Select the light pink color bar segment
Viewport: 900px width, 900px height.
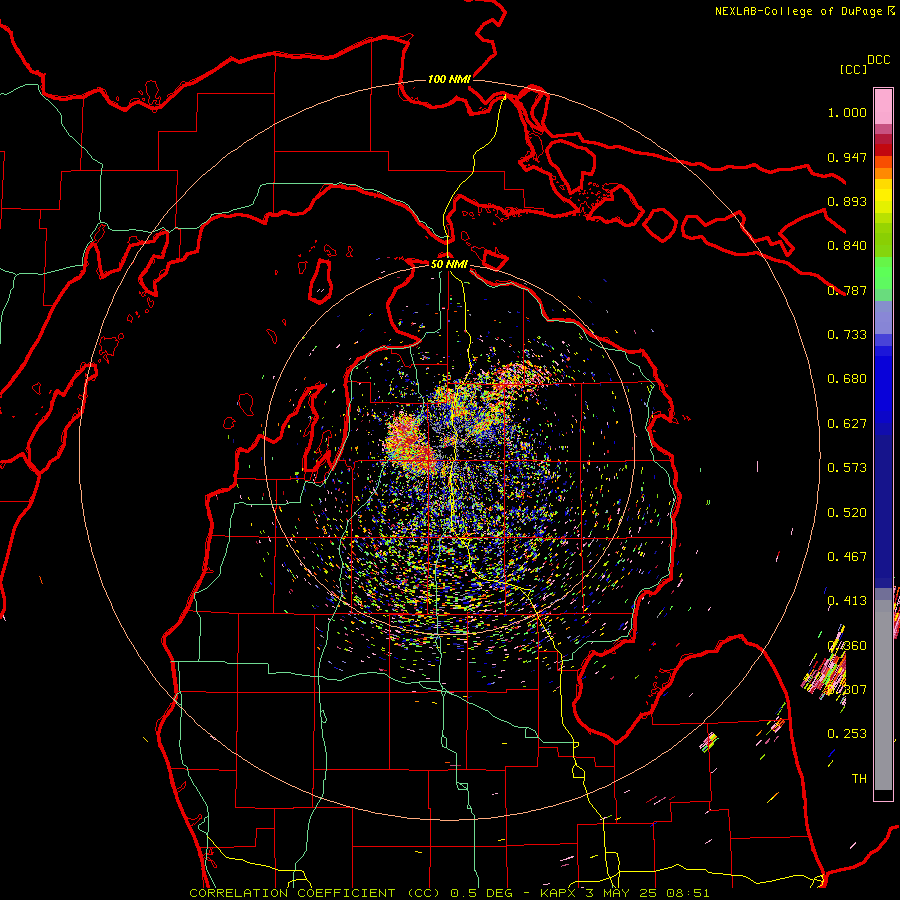[x=883, y=106]
